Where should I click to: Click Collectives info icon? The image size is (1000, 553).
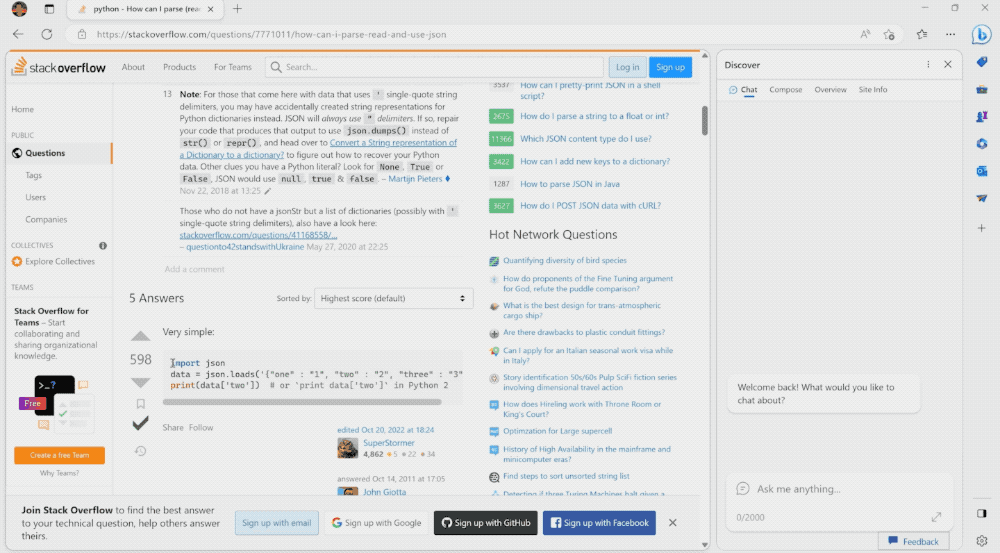(x=103, y=246)
